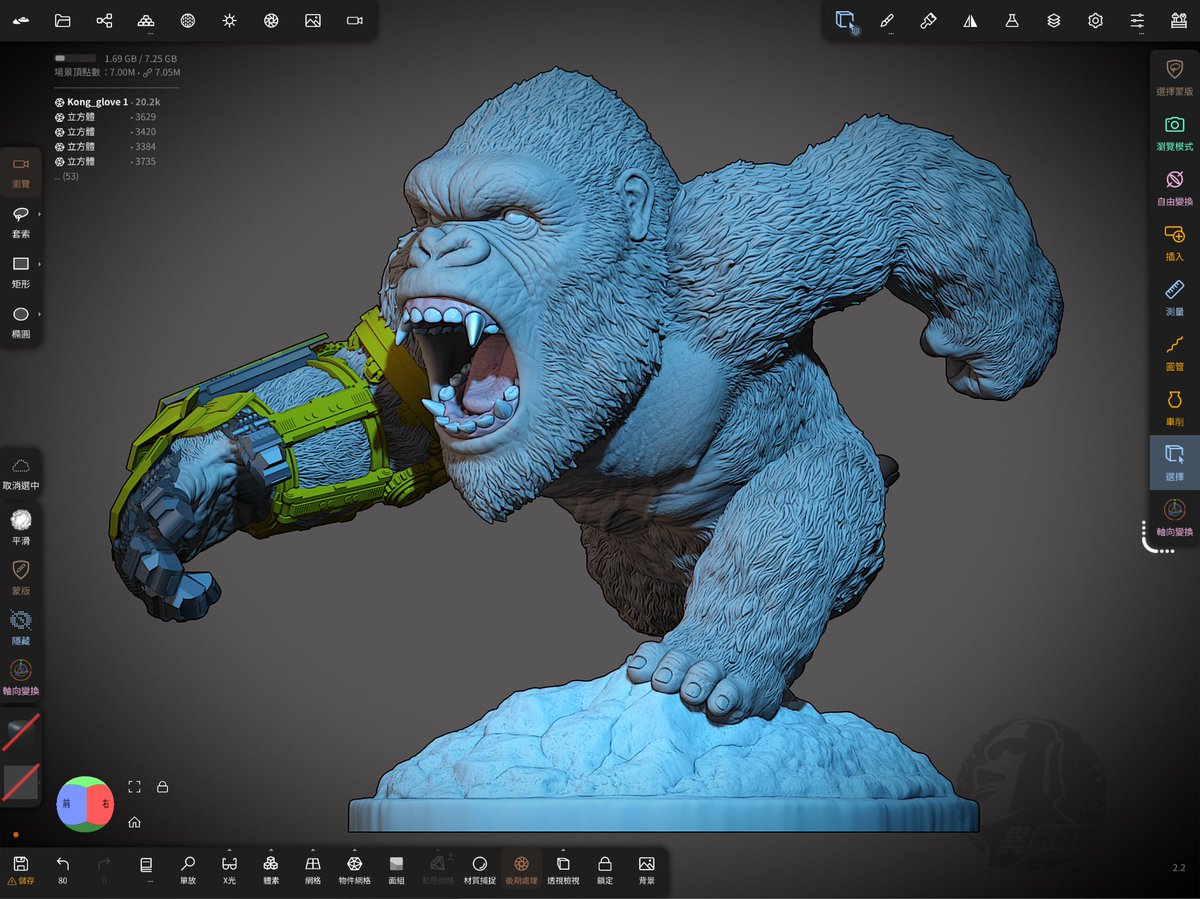
Task: Choose the 瀏覽 view camera mode on left
Action: click(x=21, y=172)
